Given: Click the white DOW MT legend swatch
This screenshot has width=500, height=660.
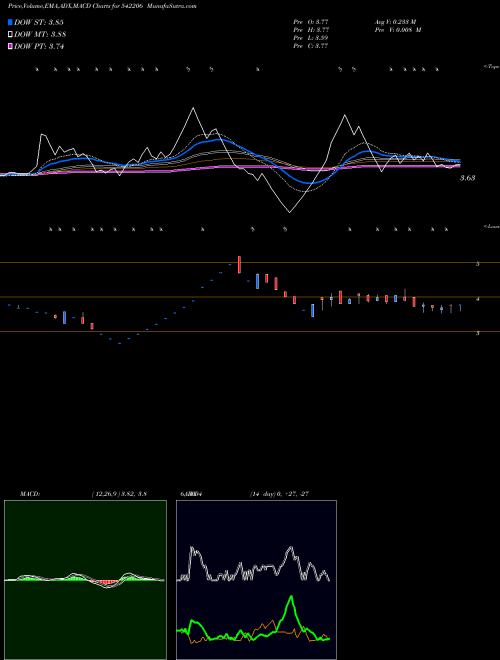Looking at the screenshot, I should tap(11, 35).
